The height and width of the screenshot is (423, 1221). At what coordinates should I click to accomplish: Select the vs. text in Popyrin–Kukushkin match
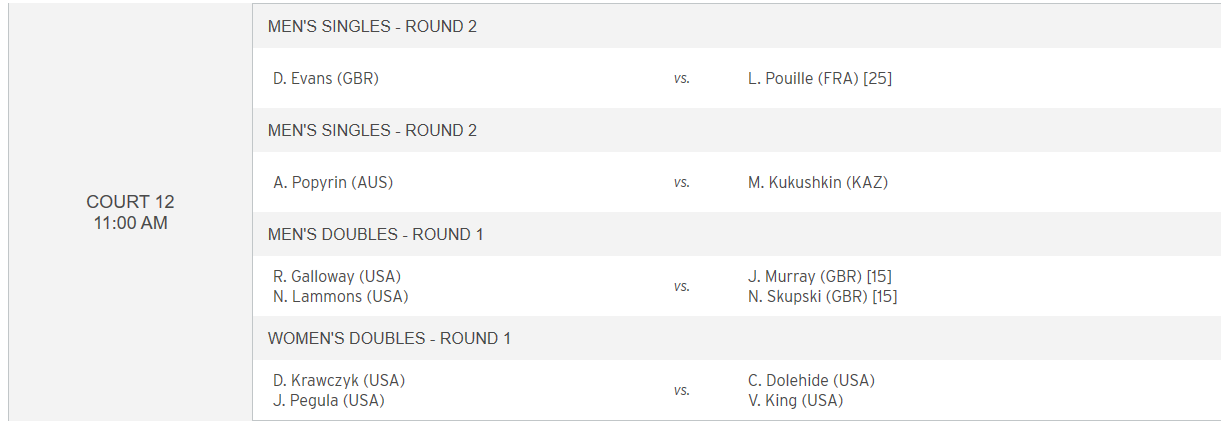[681, 182]
